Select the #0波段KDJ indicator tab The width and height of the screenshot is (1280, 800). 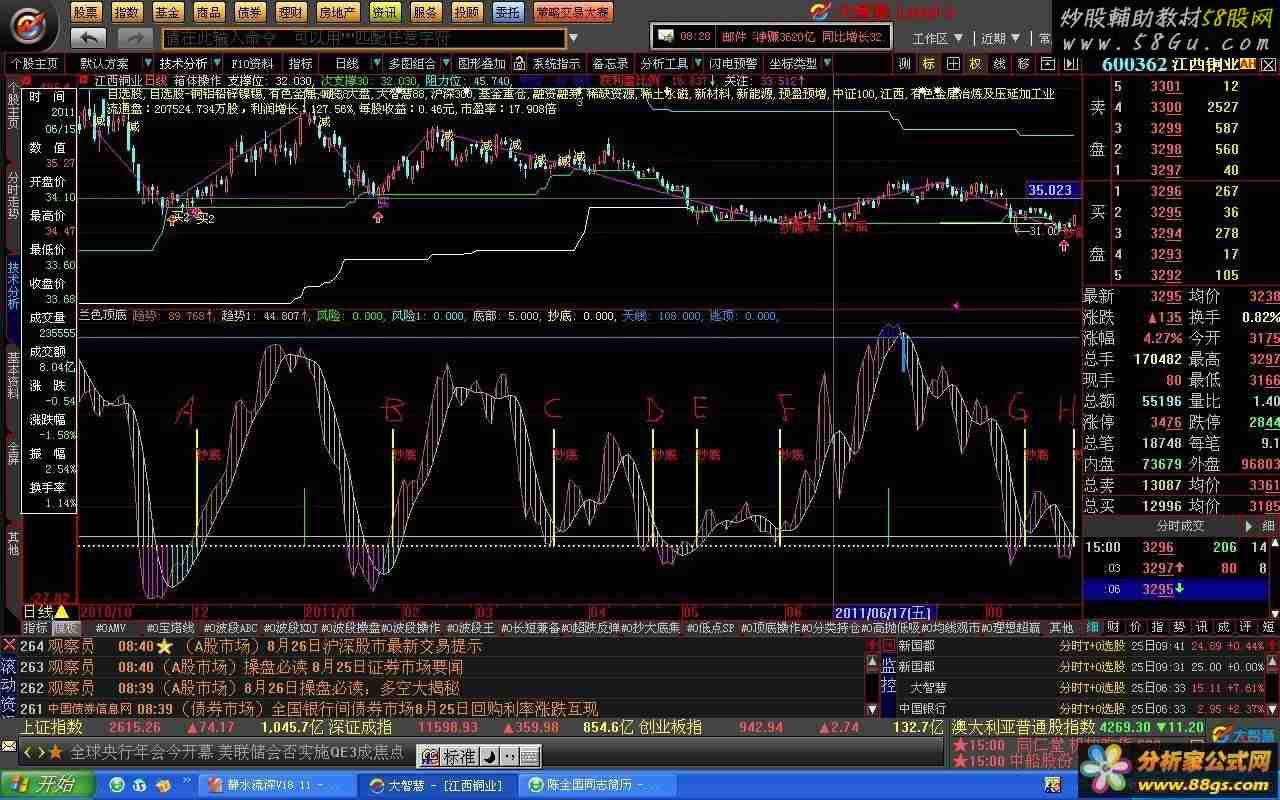tap(290, 628)
